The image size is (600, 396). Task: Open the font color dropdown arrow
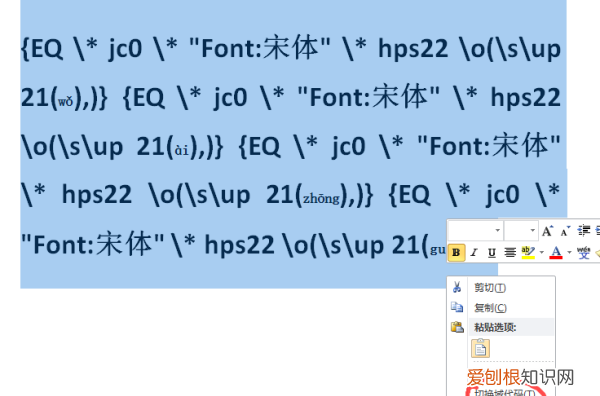click(569, 253)
